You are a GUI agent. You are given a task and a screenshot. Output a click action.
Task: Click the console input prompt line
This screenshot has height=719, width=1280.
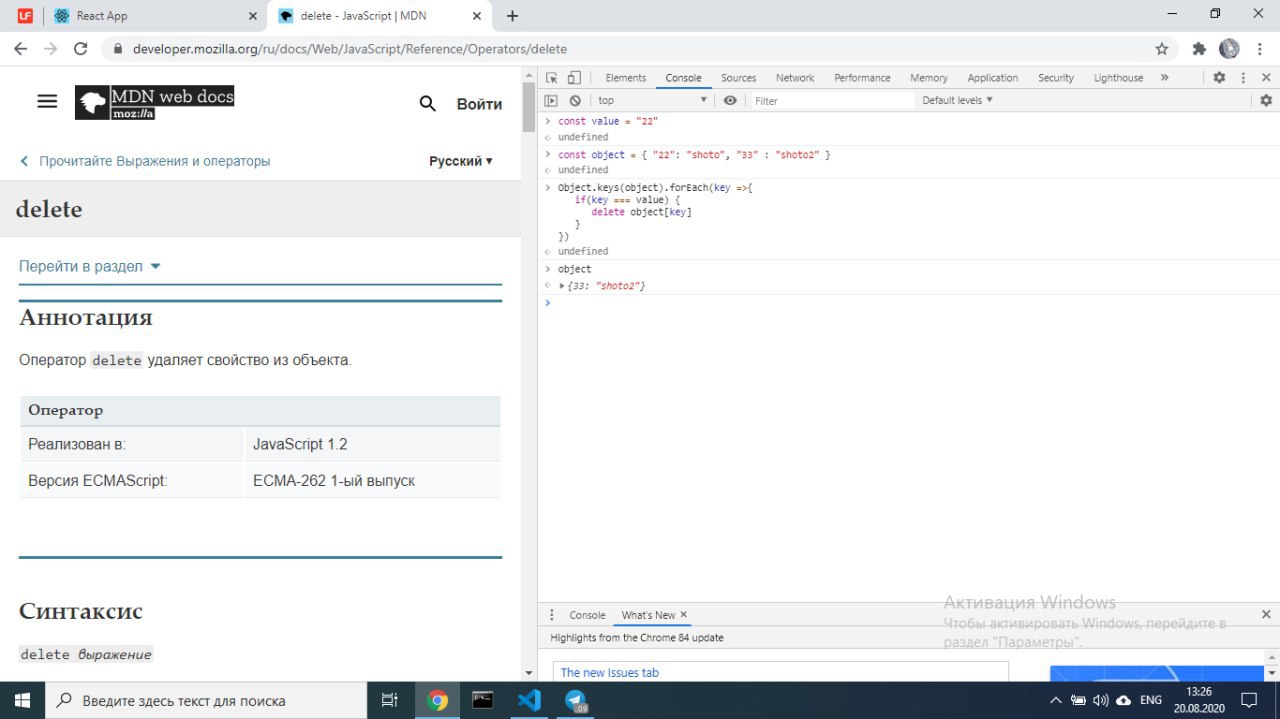coord(908,302)
